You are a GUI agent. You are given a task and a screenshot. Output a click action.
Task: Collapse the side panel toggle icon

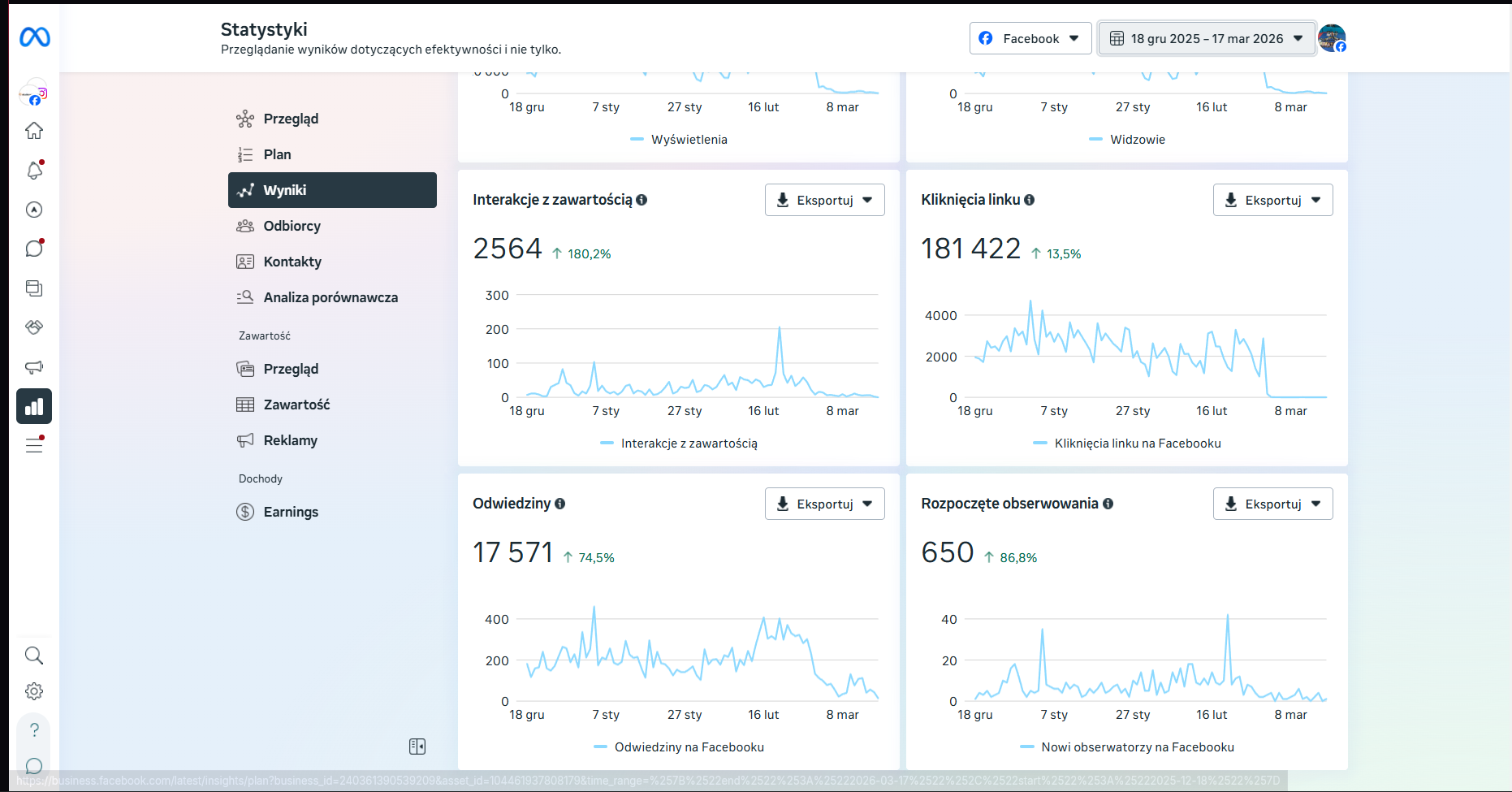click(417, 747)
